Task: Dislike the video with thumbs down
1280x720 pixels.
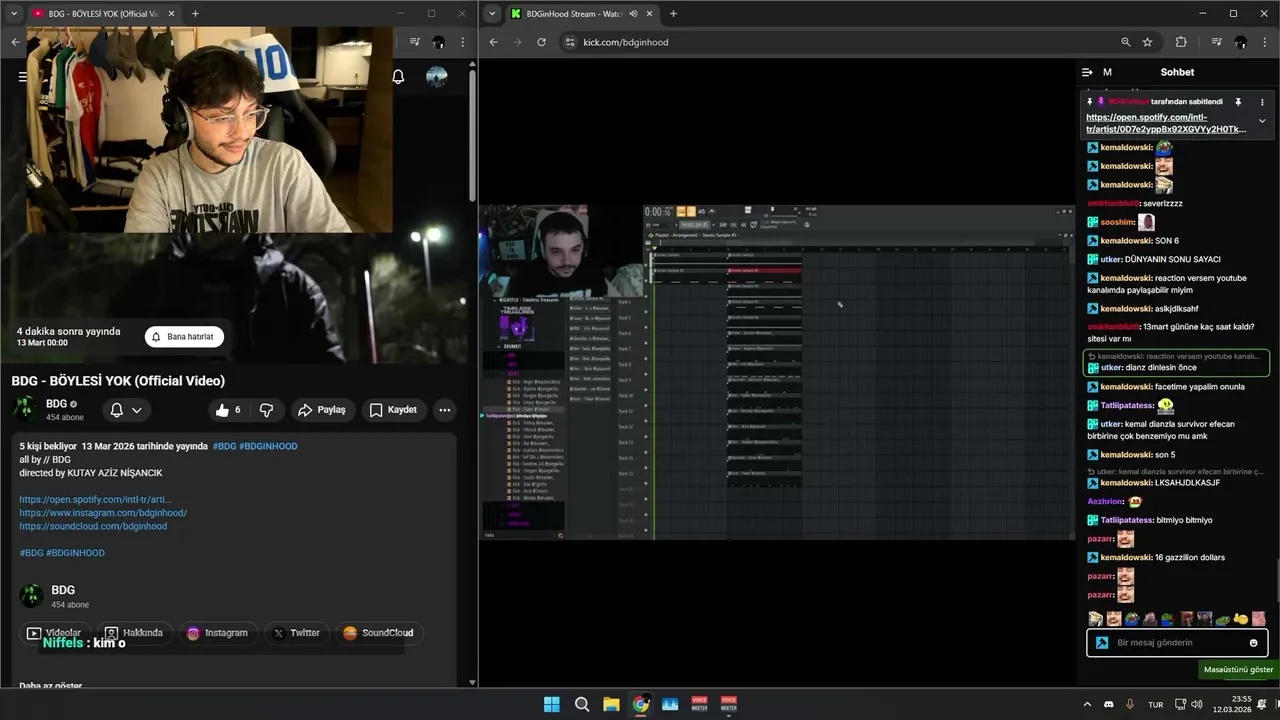Action: (x=266, y=410)
